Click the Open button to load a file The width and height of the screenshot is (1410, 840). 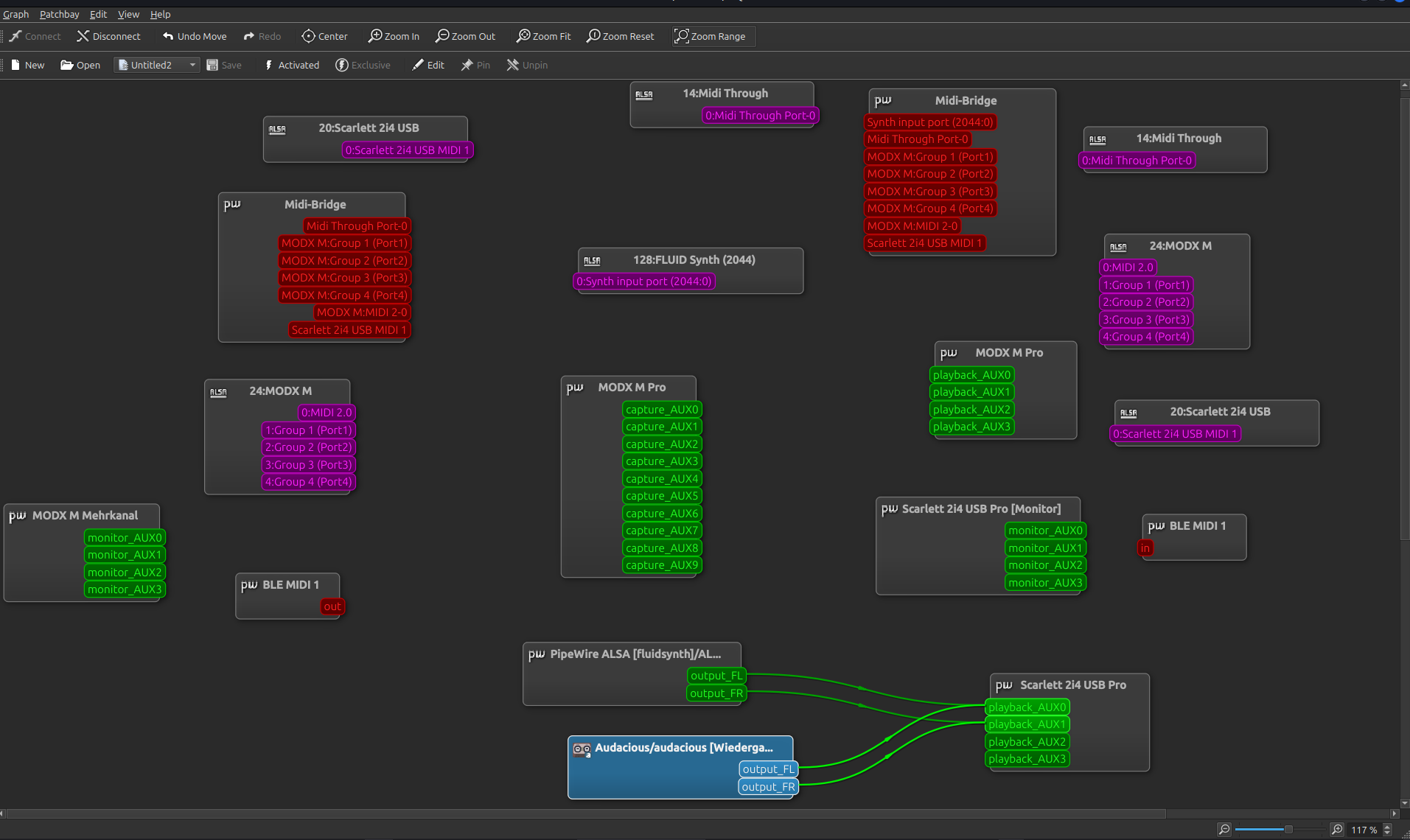(x=80, y=65)
